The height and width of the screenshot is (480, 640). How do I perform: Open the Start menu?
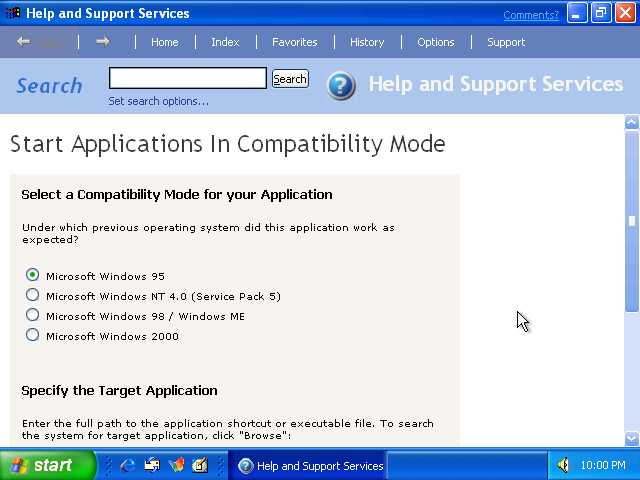pyautogui.click(x=47, y=465)
